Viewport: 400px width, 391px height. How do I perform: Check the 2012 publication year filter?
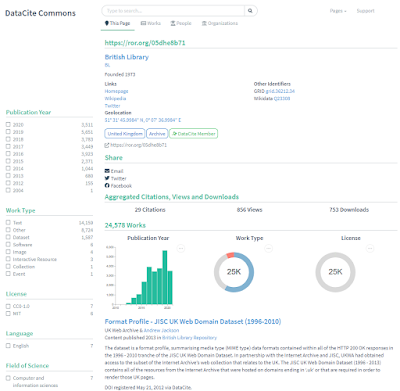click(x=8, y=183)
